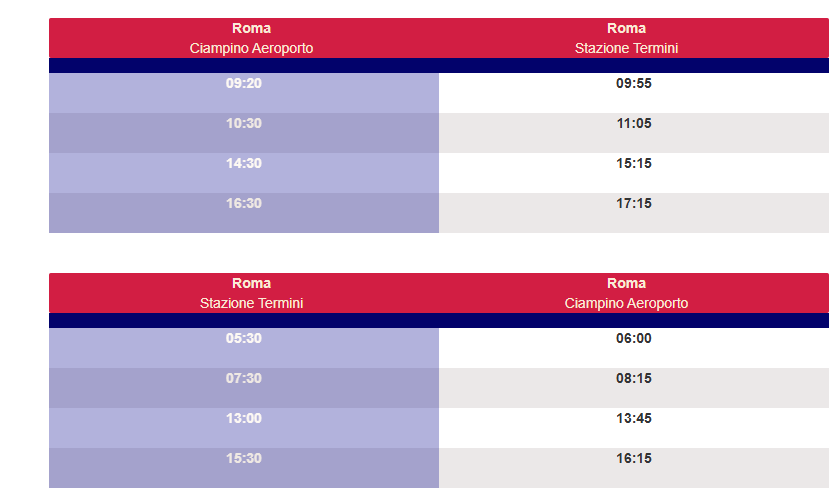Select the 16:30 Ciampino departure cell

tap(244, 213)
